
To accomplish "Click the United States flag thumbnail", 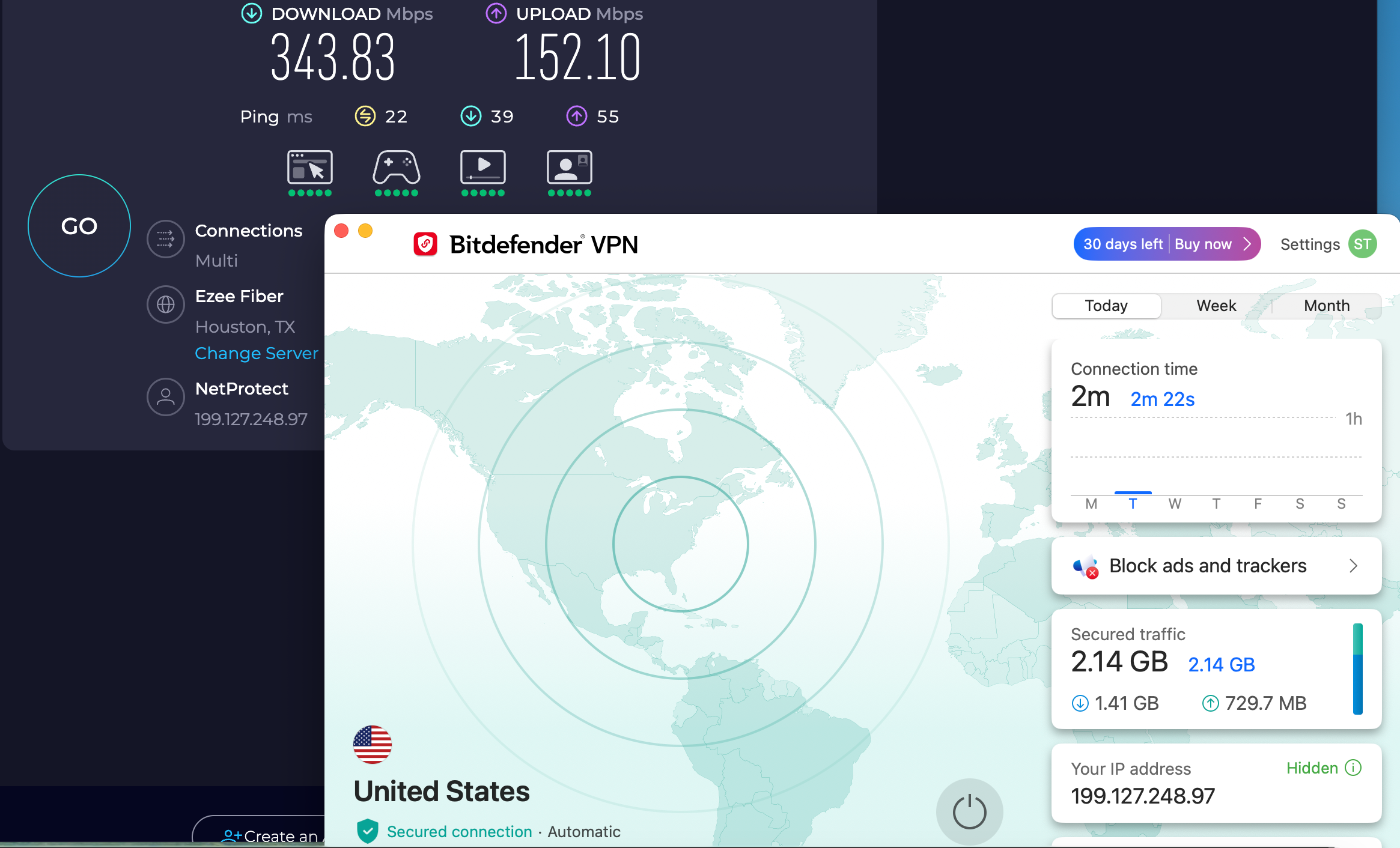I will [373, 744].
